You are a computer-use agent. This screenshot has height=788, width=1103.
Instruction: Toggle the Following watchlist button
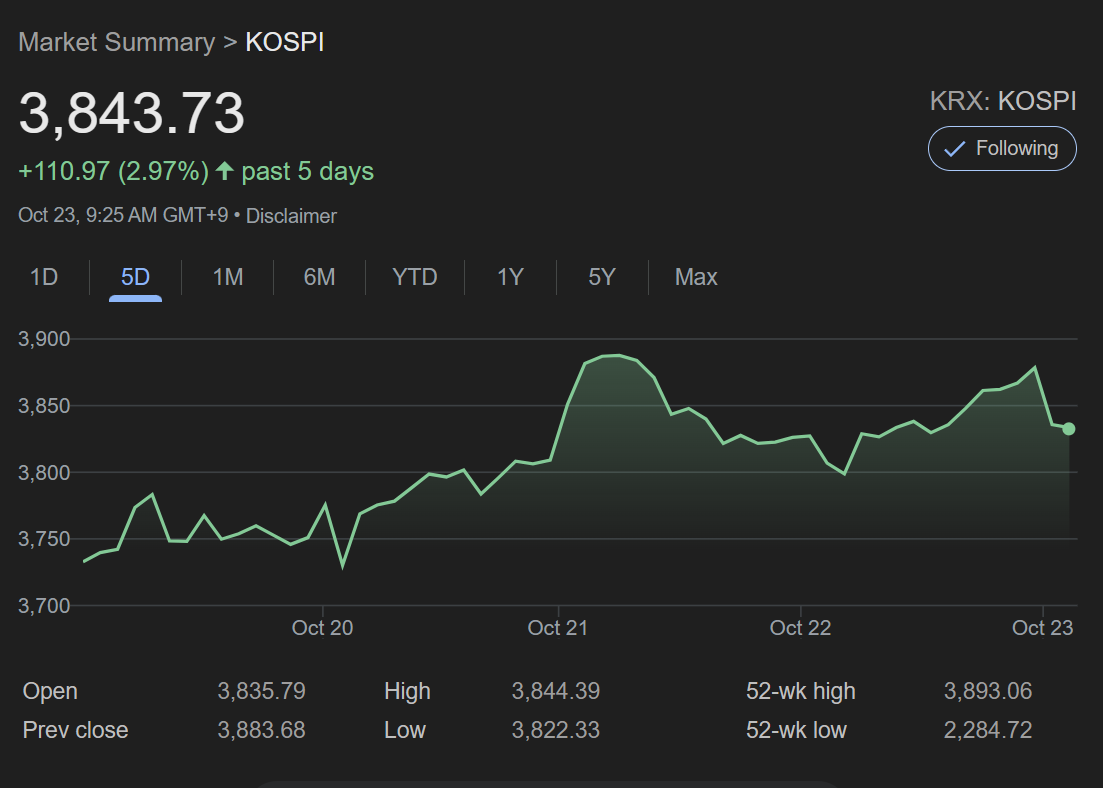pos(1002,148)
